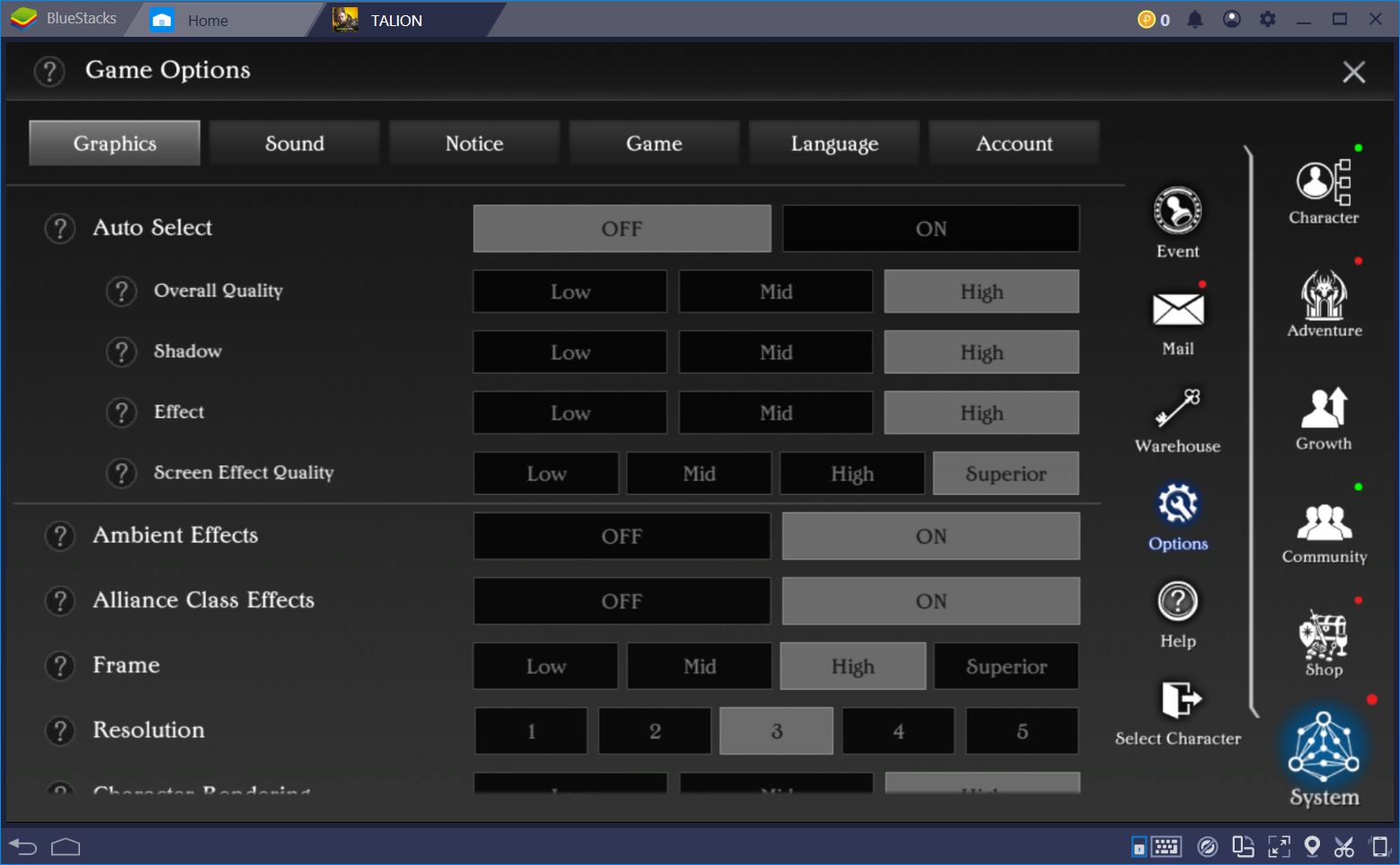Show help for Ambient Effects
Image resolution: width=1400 pixels, height=865 pixels.
[x=60, y=535]
